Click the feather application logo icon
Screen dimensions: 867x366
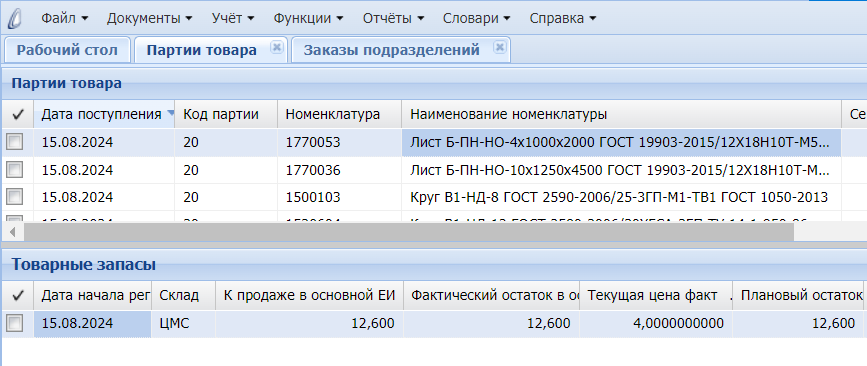[x=15, y=19]
